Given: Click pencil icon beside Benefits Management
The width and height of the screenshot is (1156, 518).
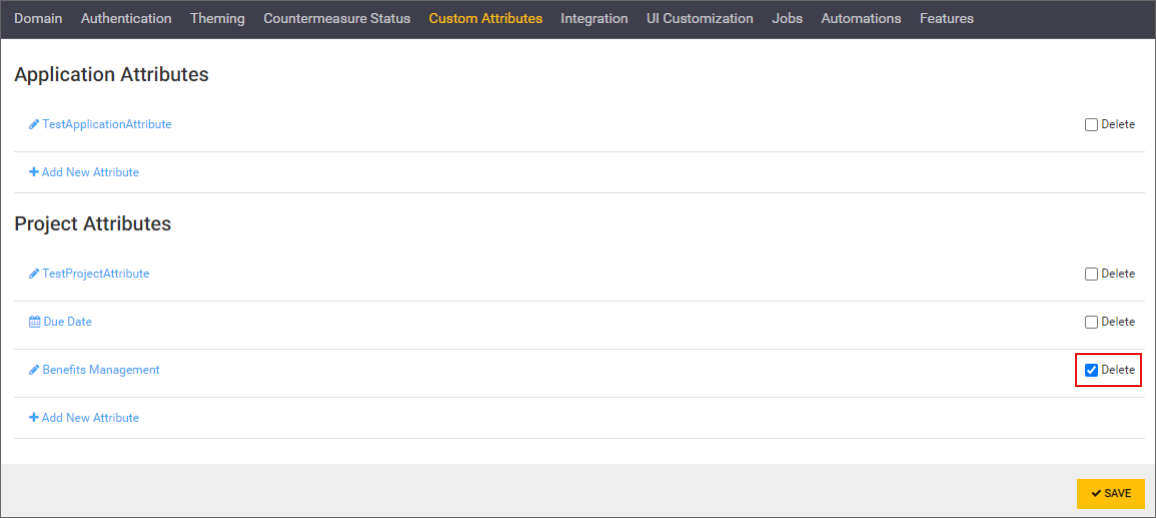Looking at the screenshot, I should pyautogui.click(x=34, y=370).
